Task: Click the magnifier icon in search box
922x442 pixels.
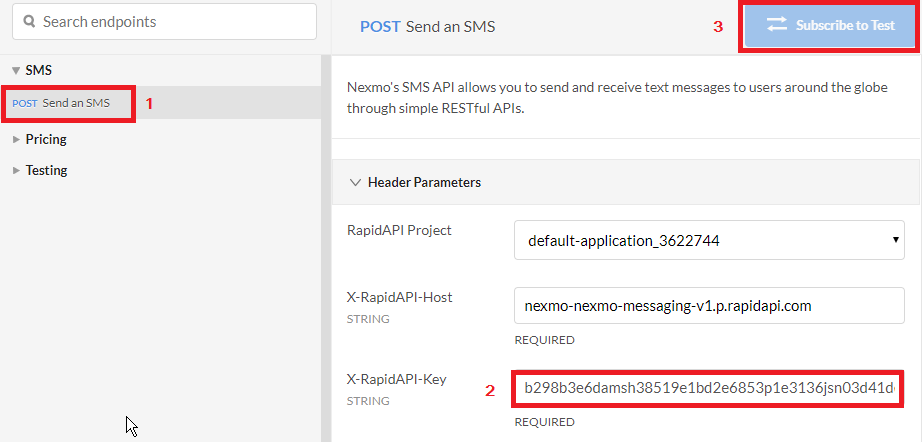Action: click(28, 22)
